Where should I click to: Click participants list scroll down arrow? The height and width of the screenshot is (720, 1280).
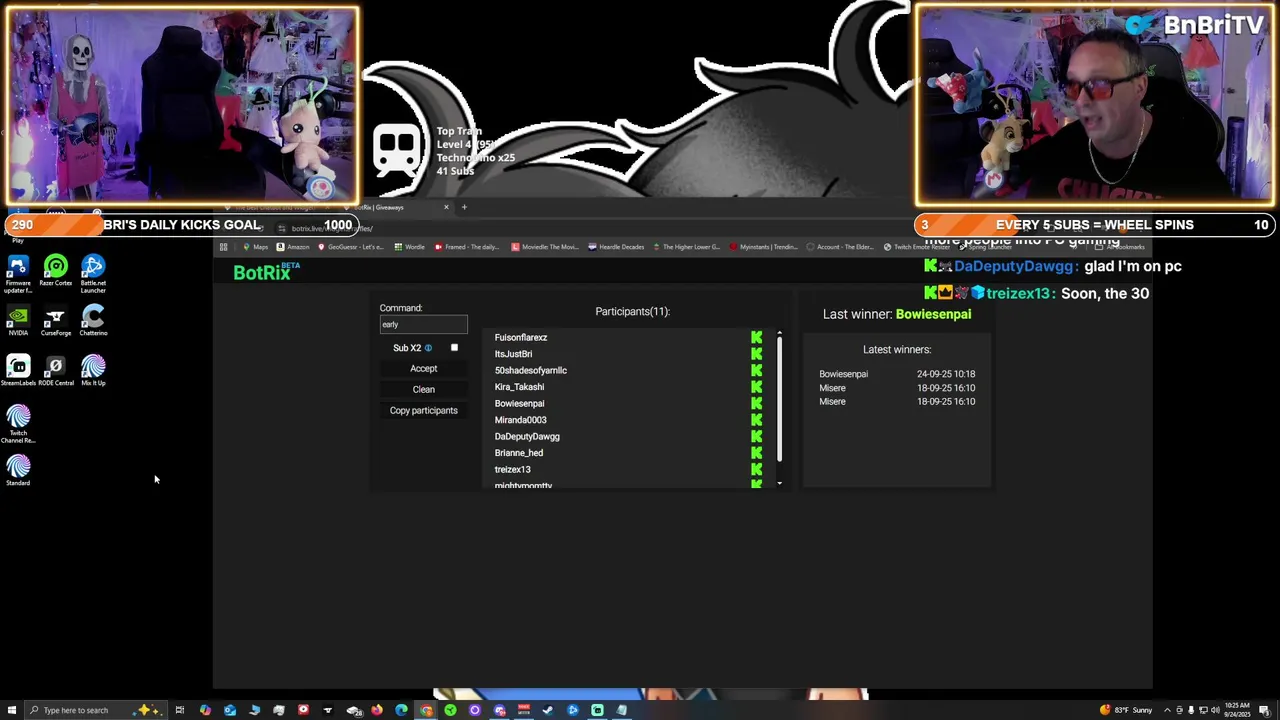click(779, 484)
